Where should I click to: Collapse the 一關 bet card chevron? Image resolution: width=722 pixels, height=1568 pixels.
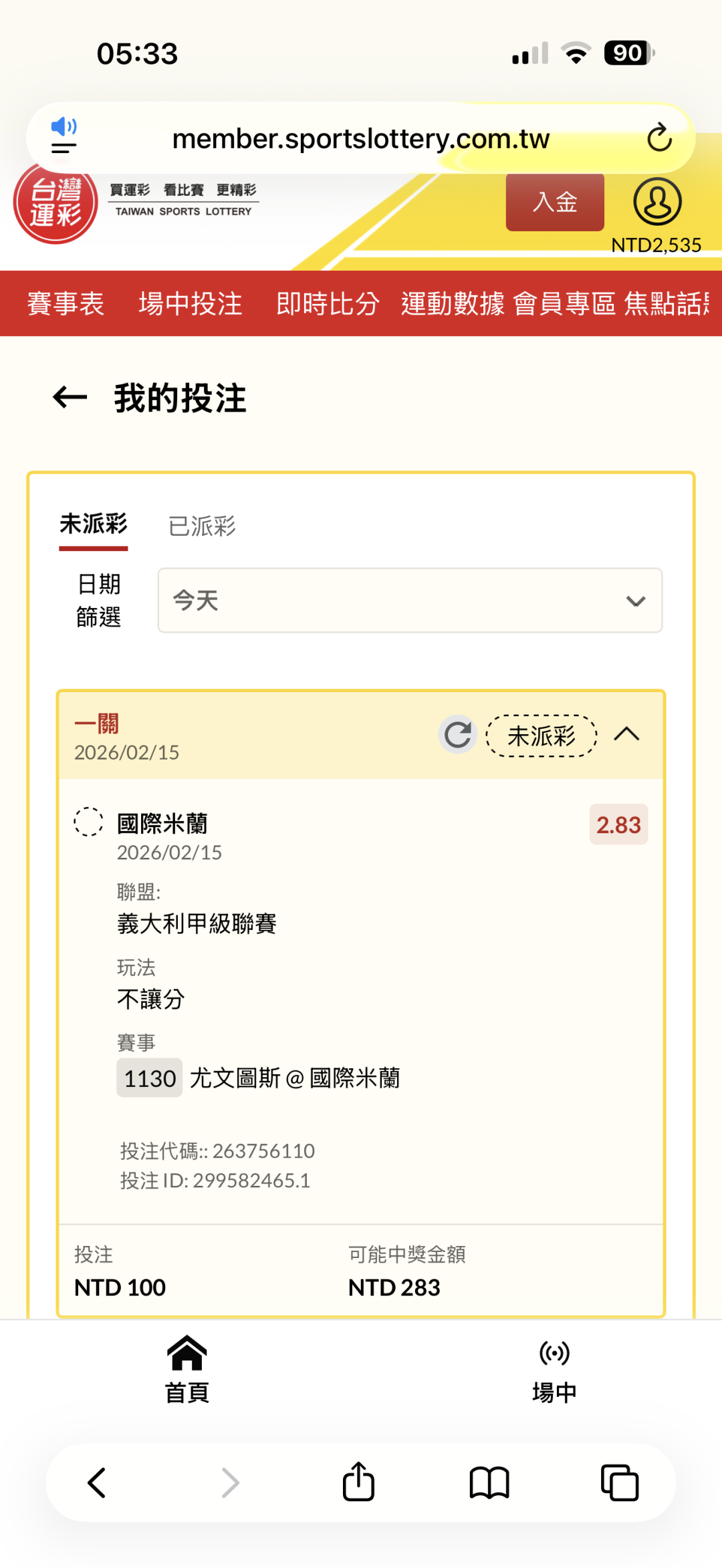tap(627, 735)
